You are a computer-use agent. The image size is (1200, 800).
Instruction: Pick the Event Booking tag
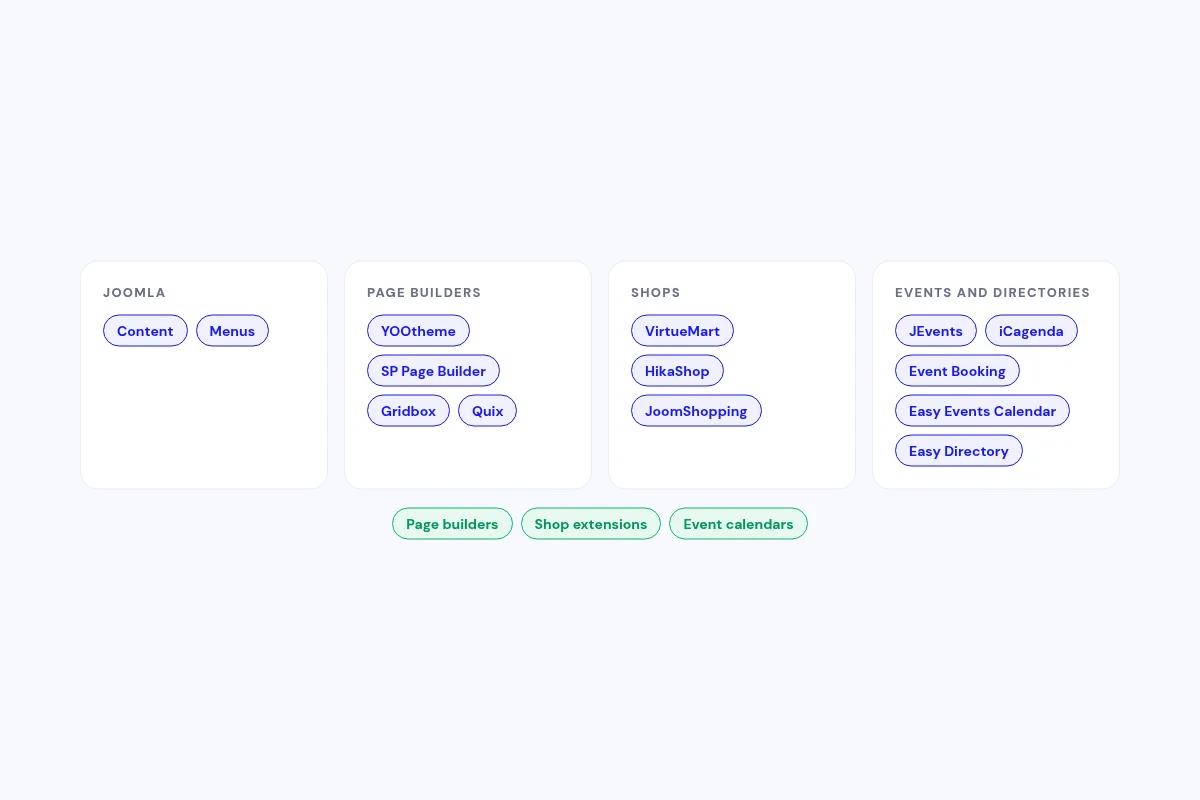957,371
